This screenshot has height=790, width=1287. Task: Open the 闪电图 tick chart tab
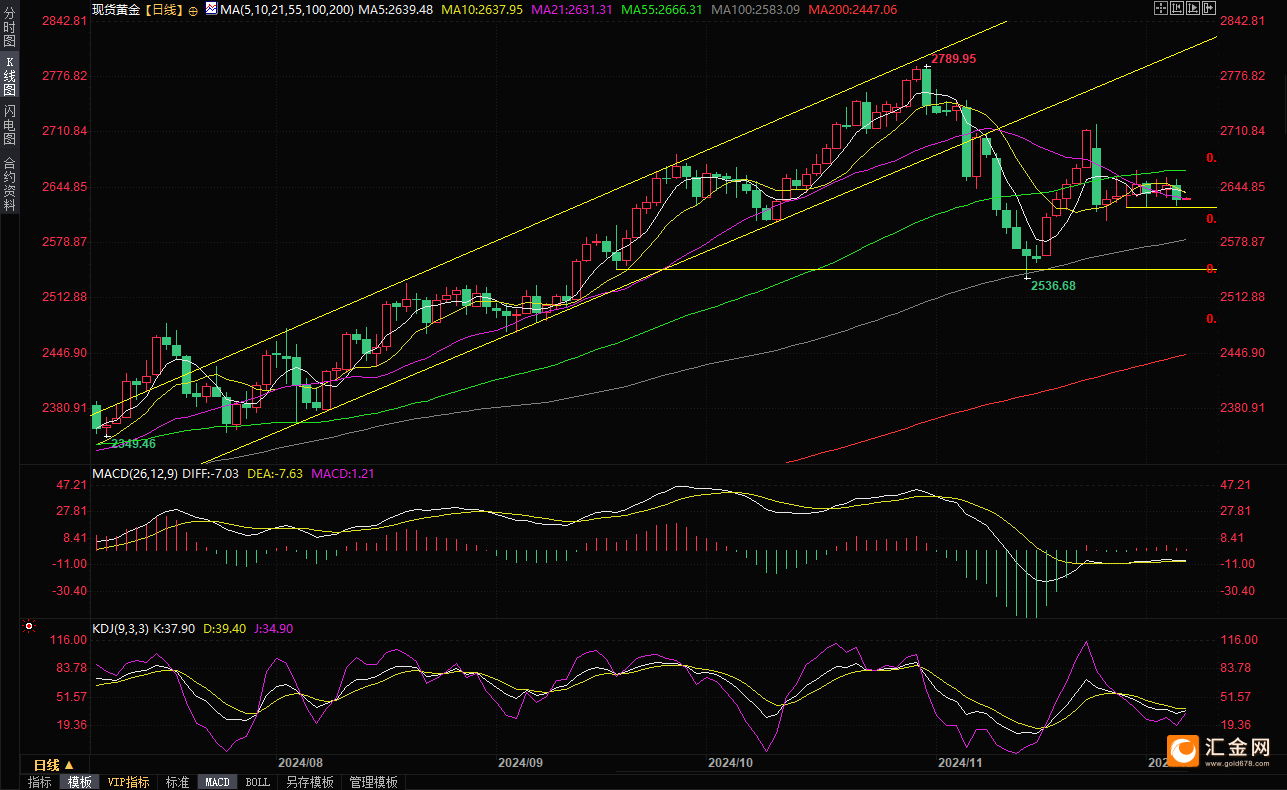pyautogui.click(x=9, y=125)
